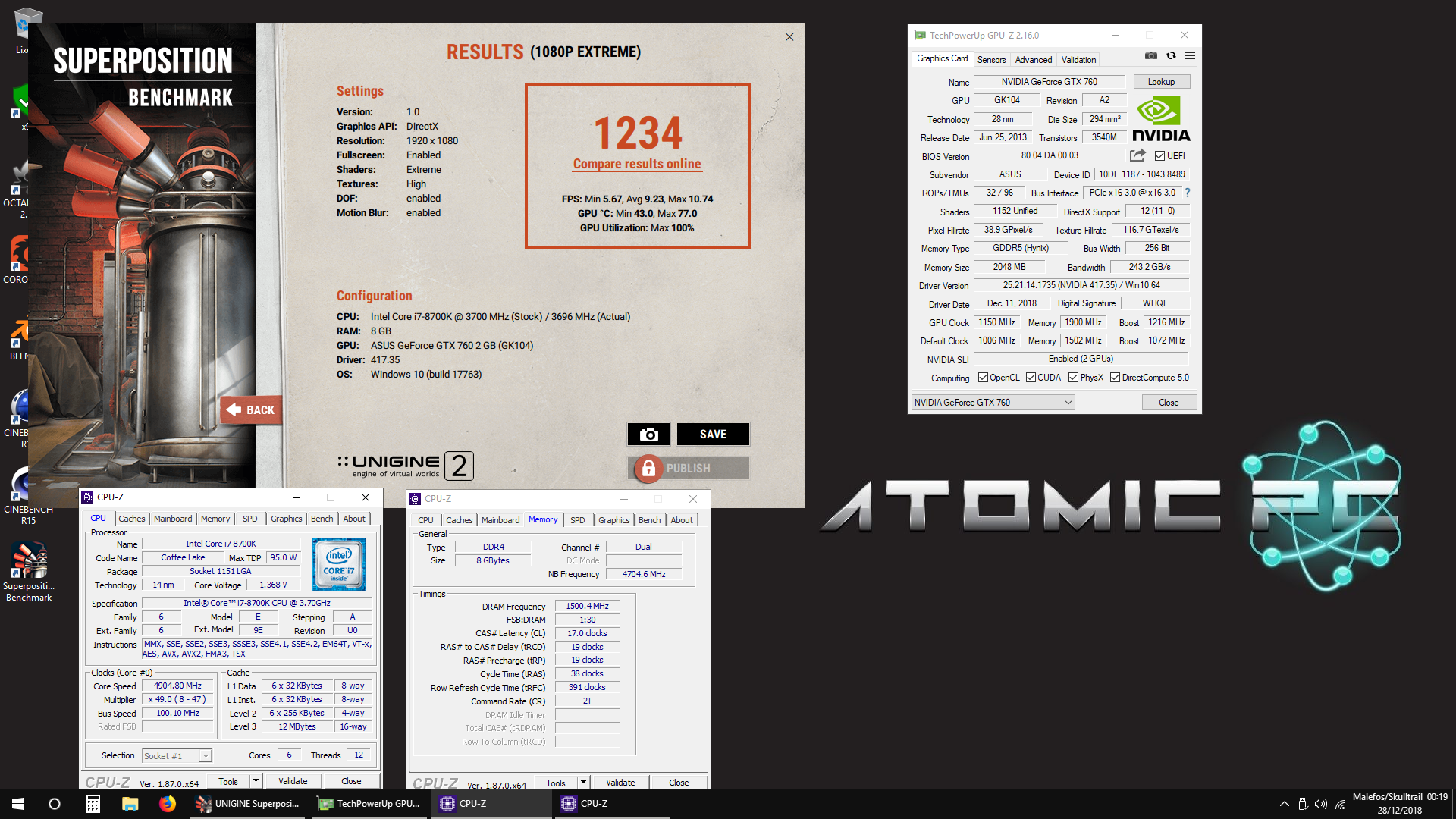Click the Intel Core i7 logo in CPU-Z
1456x819 pixels.
point(339,564)
